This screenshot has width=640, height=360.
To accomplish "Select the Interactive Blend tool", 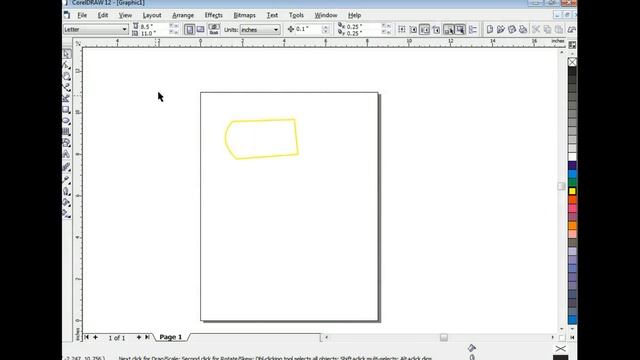I will (67, 167).
